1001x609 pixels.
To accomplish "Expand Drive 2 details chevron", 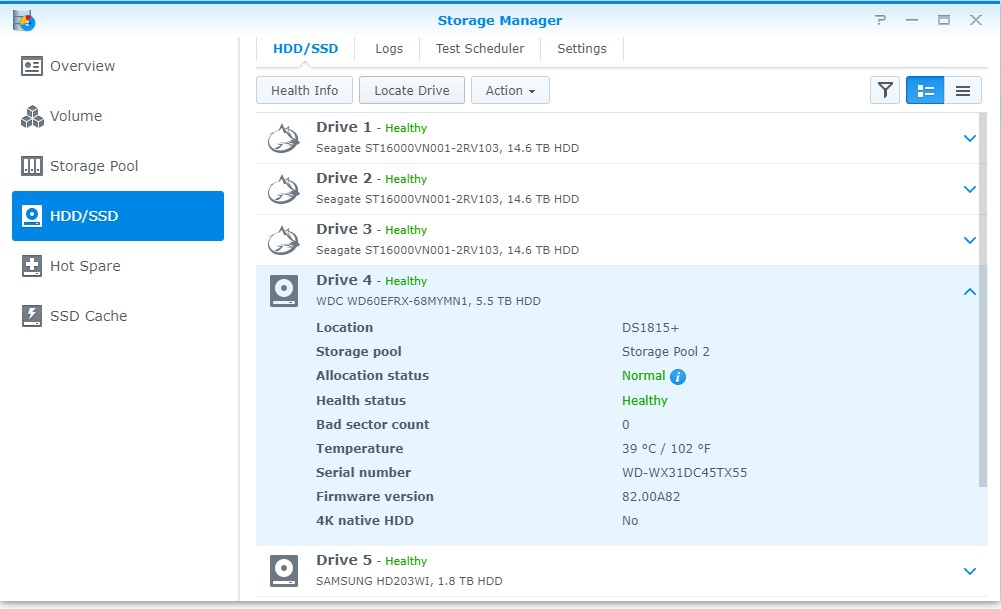I will (970, 190).
